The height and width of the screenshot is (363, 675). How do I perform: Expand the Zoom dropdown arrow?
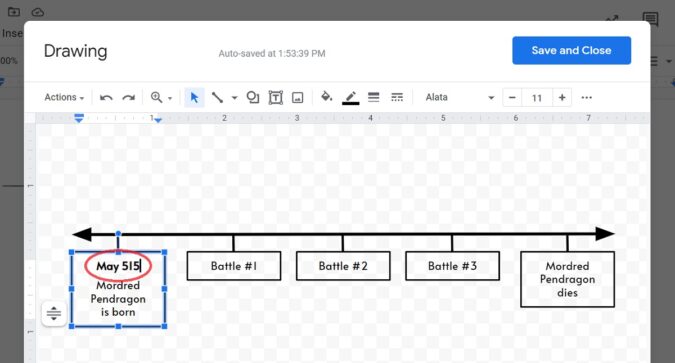tap(170, 98)
